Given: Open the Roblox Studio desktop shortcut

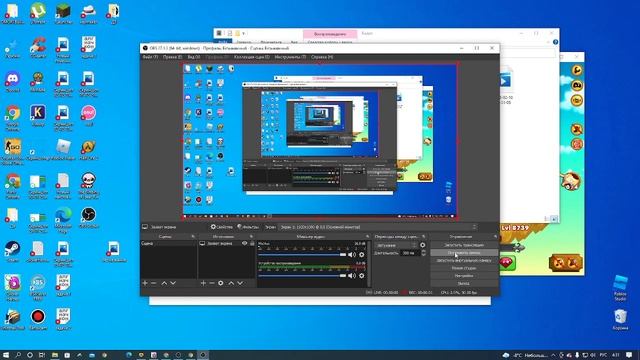Looking at the screenshot, I should (620, 287).
